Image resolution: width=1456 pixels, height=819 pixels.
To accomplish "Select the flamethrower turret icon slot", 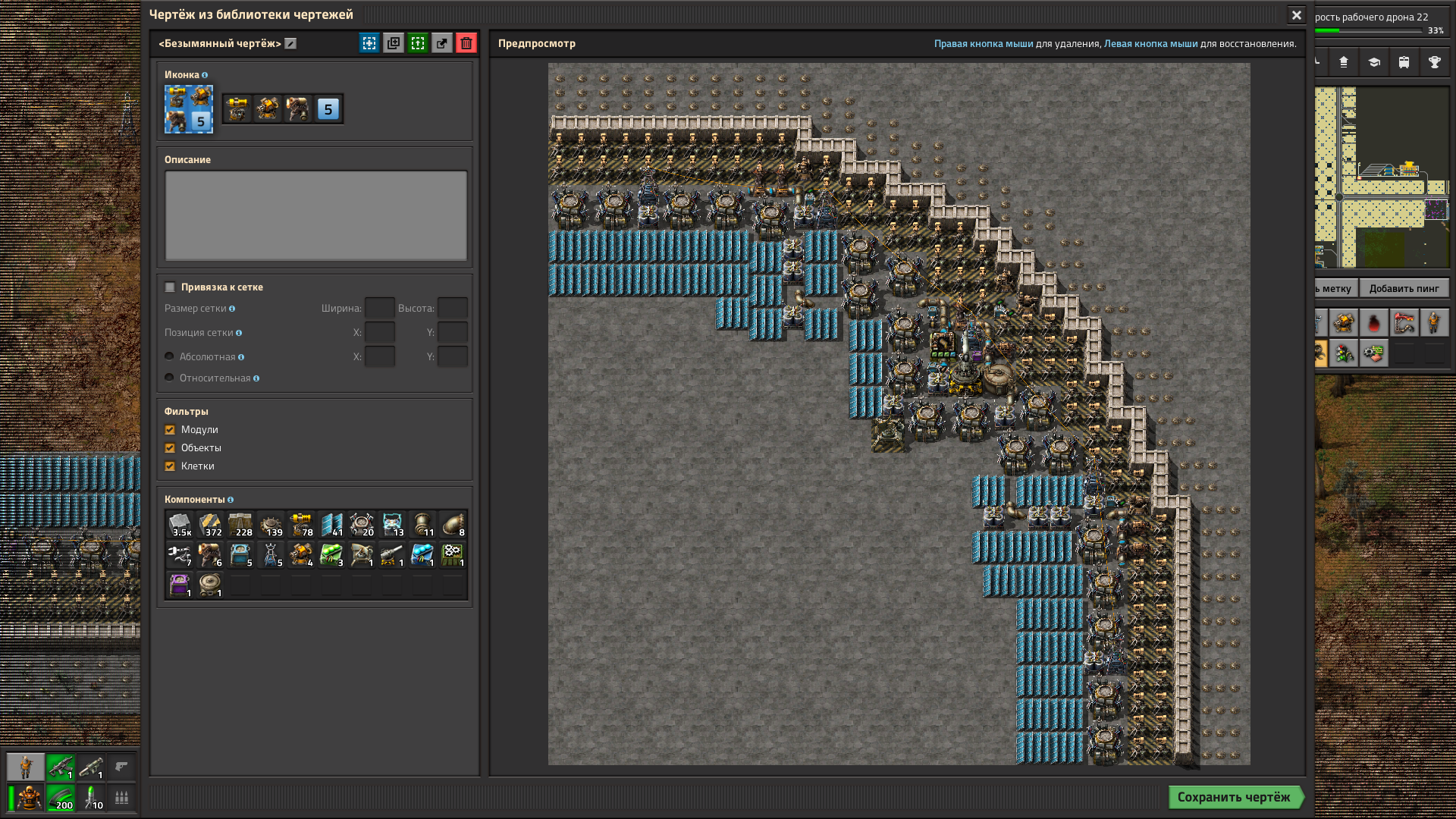I will coord(298,109).
